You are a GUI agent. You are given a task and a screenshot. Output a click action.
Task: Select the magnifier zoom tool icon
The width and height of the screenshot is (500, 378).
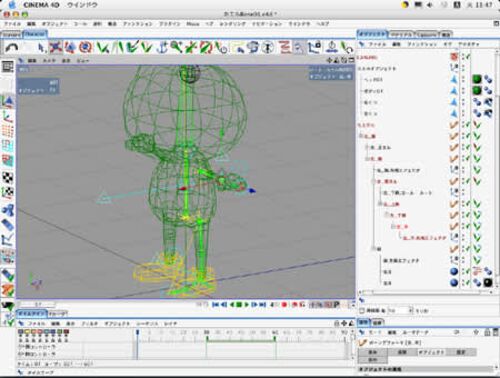click(x=176, y=47)
